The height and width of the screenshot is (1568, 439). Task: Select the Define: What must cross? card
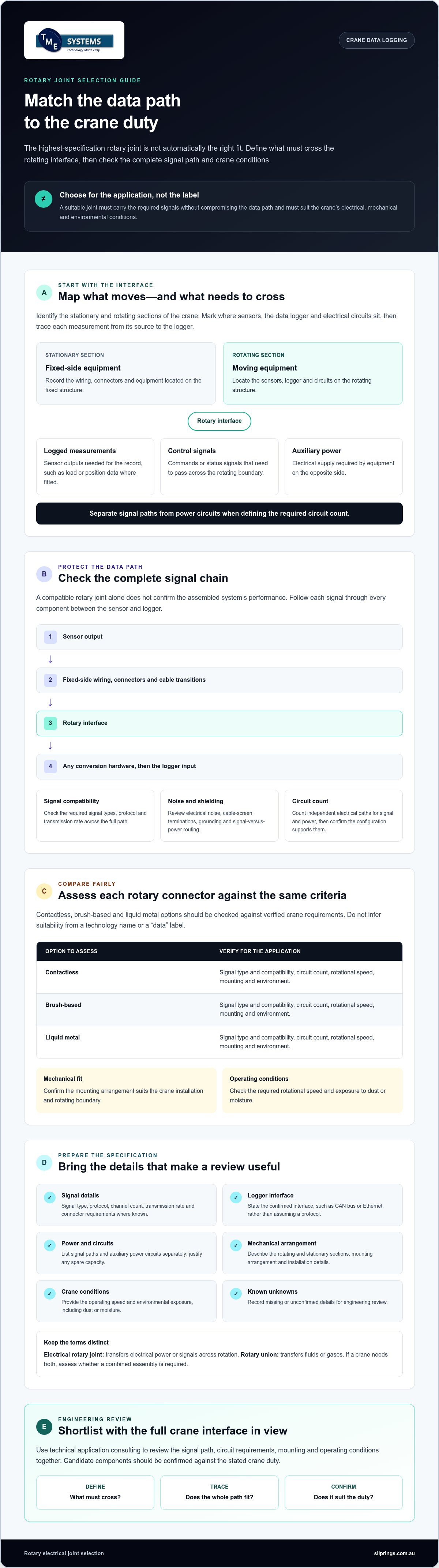click(x=95, y=1493)
